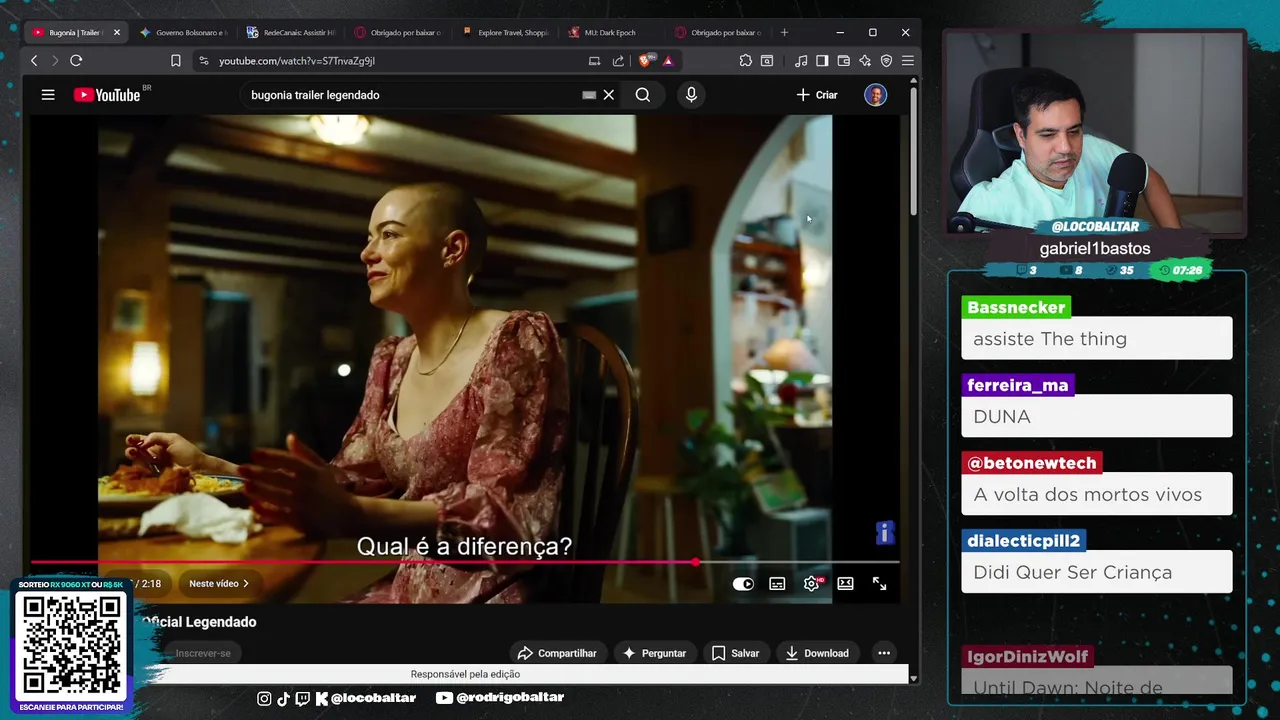The image size is (1280, 720).
Task: Click the Compartilhar share button
Action: [557, 653]
